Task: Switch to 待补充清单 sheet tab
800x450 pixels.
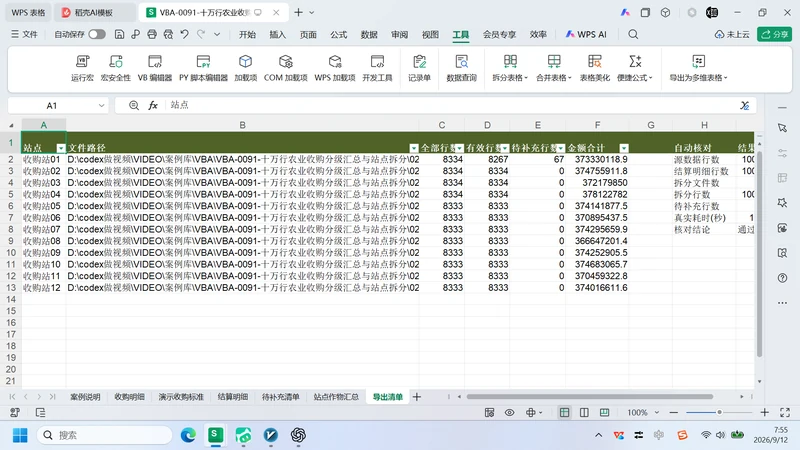Action: click(280, 396)
